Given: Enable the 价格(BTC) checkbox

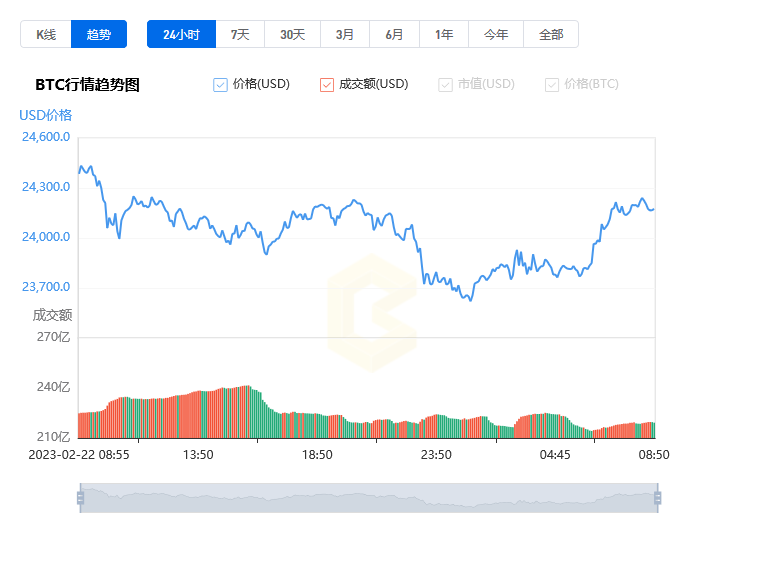Looking at the screenshot, I should point(552,85).
